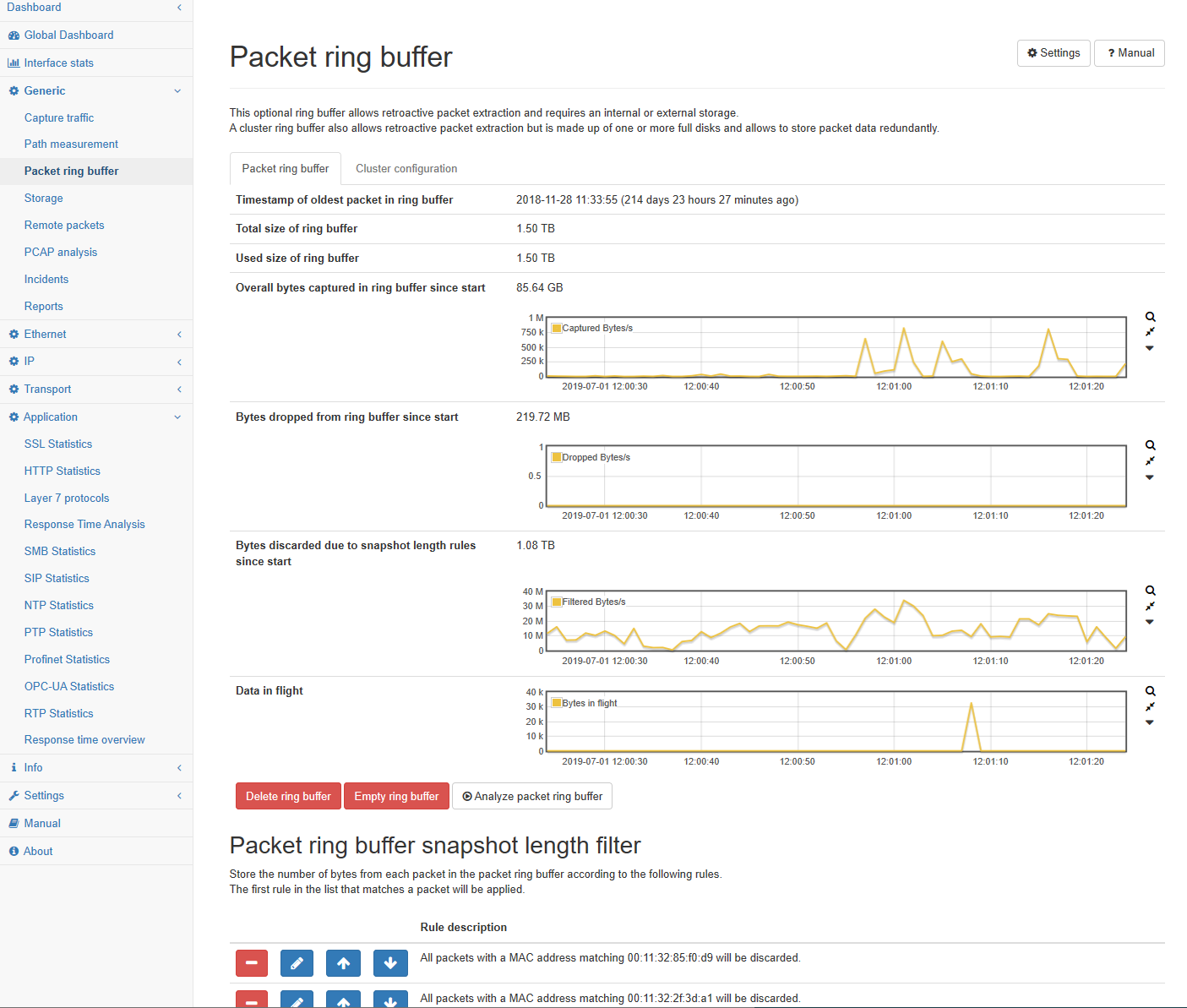1187x1008 pixels.
Task: Click the compress arrows icon beside Dropped Bytes graph
Action: [x=1150, y=461]
